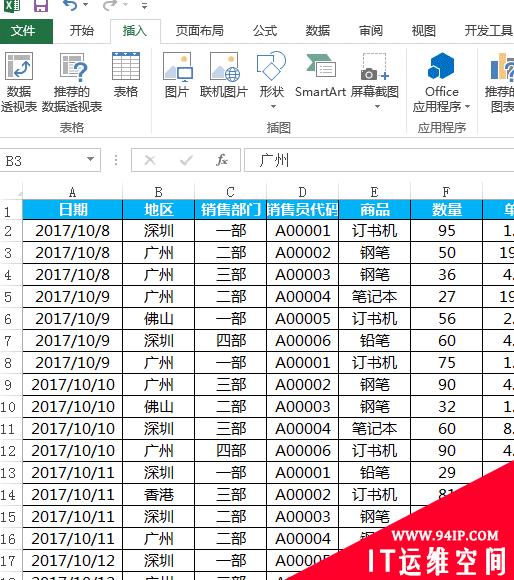
Task: Select cell D3 with A00002
Action: tap(302, 253)
